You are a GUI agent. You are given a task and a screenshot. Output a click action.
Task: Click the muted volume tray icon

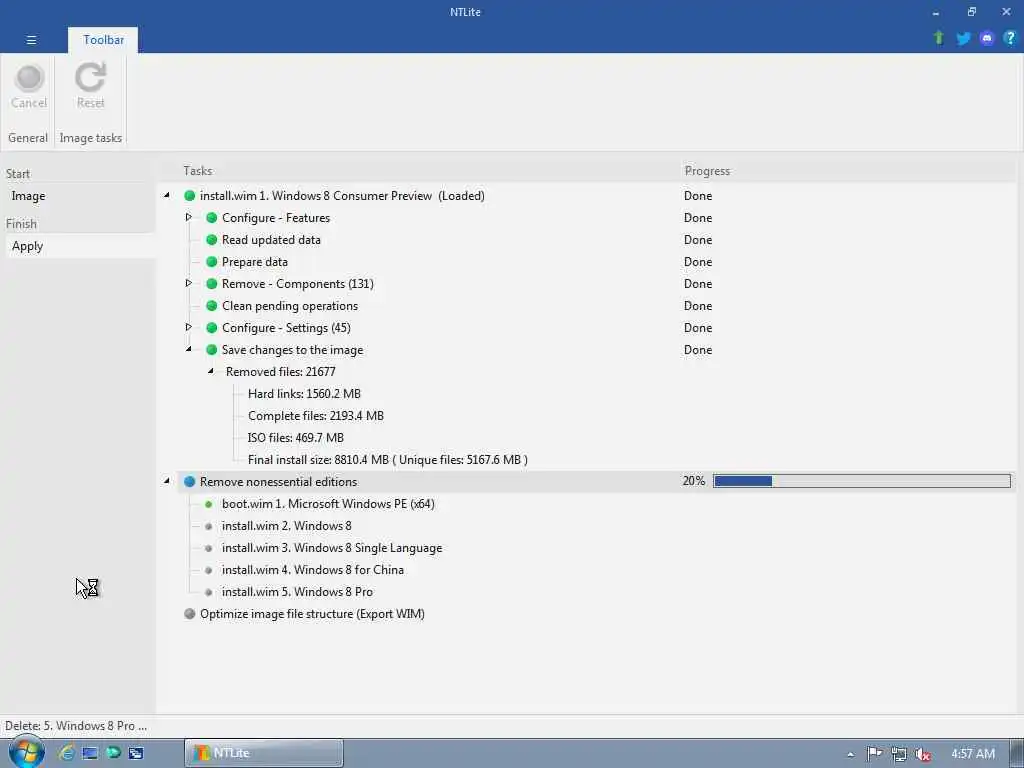click(x=923, y=754)
